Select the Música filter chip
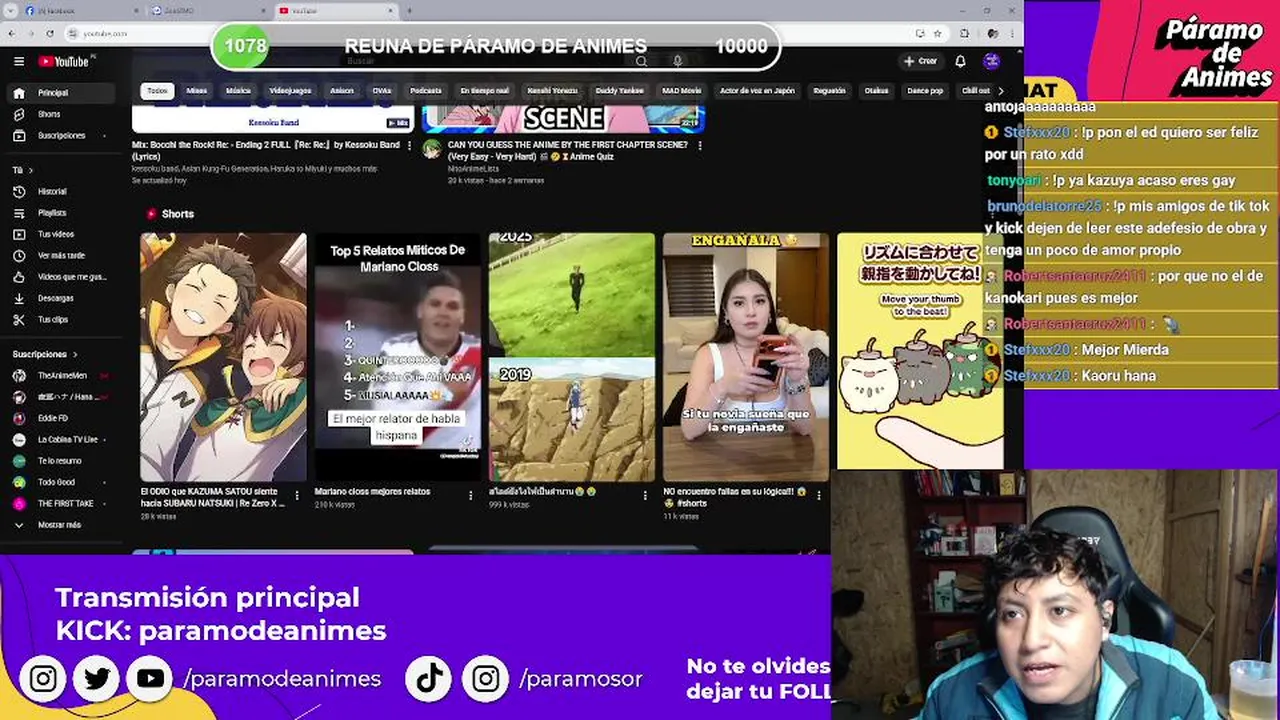 pos(238,91)
